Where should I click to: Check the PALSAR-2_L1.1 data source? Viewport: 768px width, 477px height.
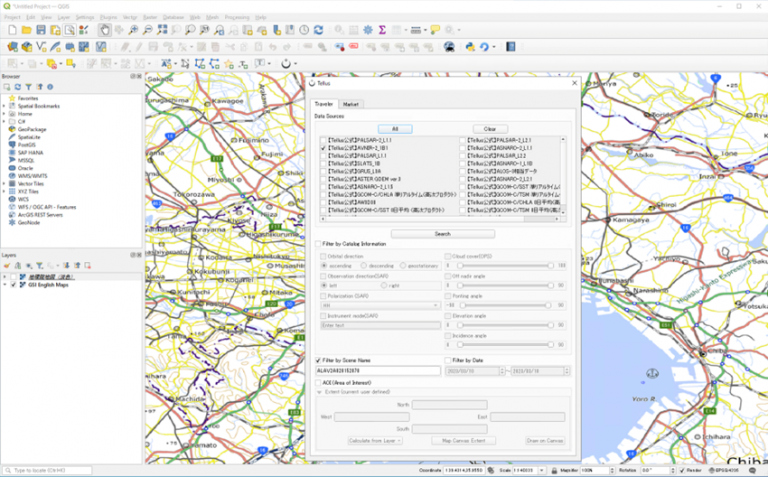pos(323,140)
